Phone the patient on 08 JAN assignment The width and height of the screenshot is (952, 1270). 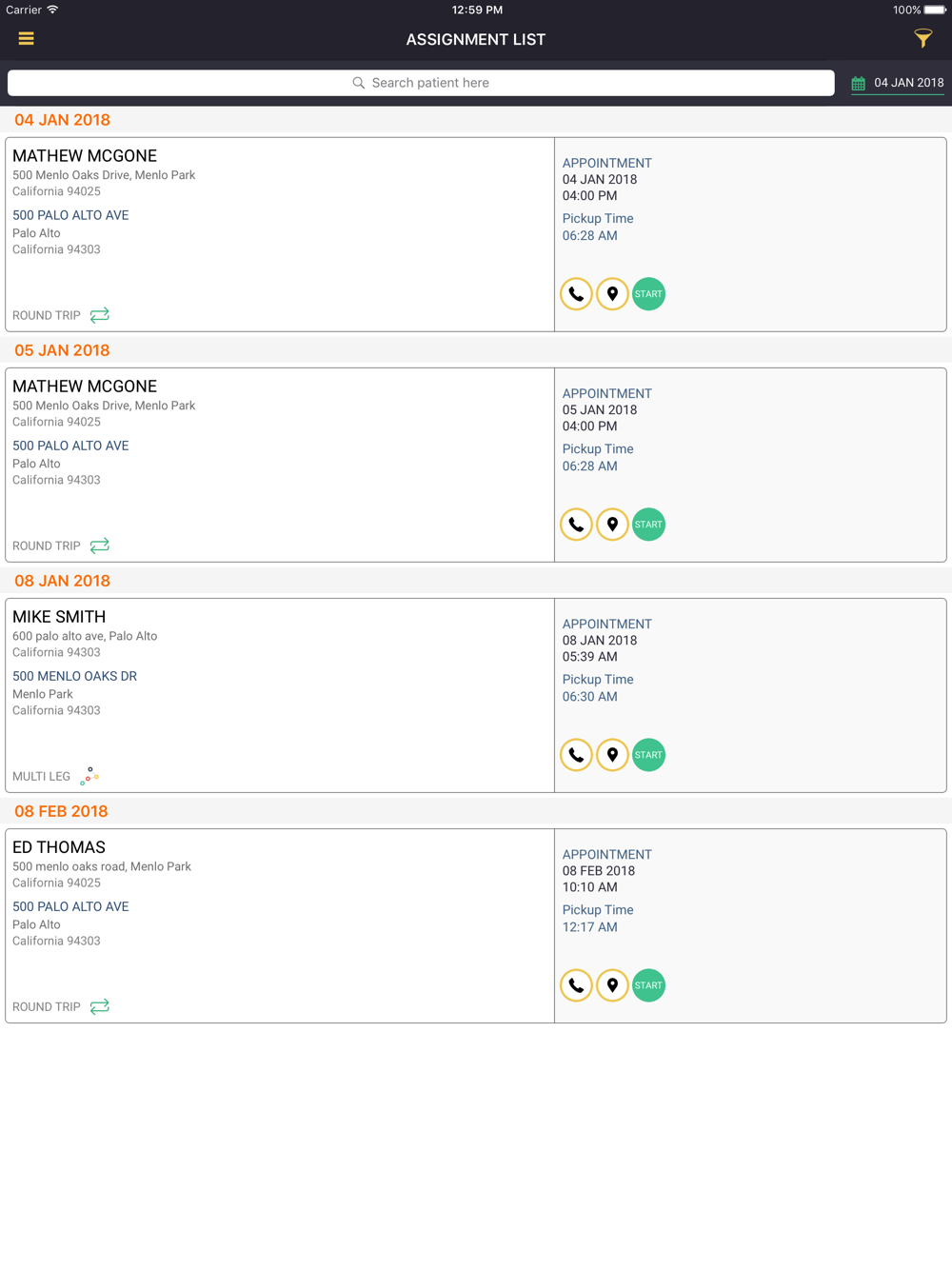[x=576, y=755]
